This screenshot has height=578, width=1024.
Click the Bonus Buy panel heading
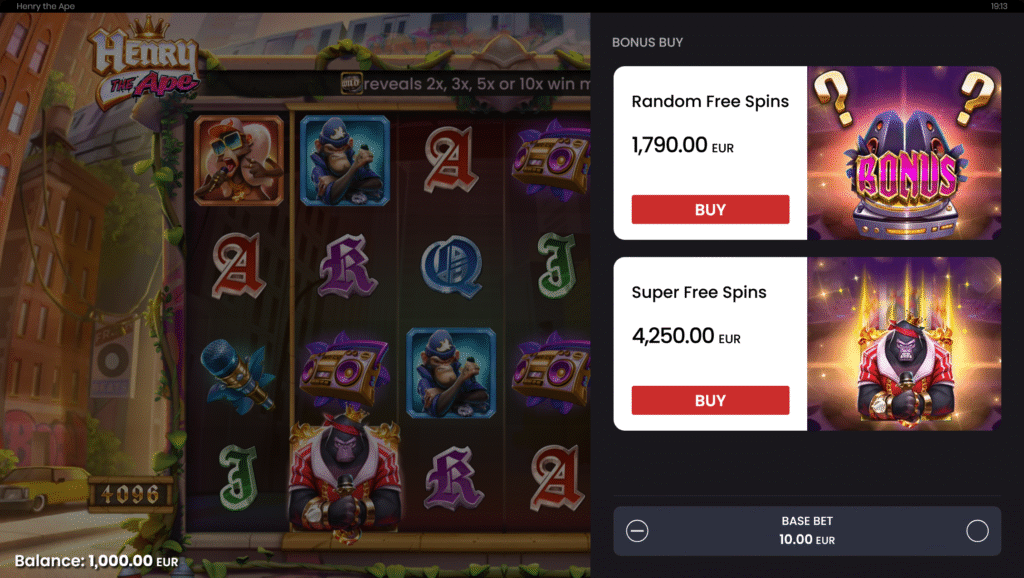(647, 42)
